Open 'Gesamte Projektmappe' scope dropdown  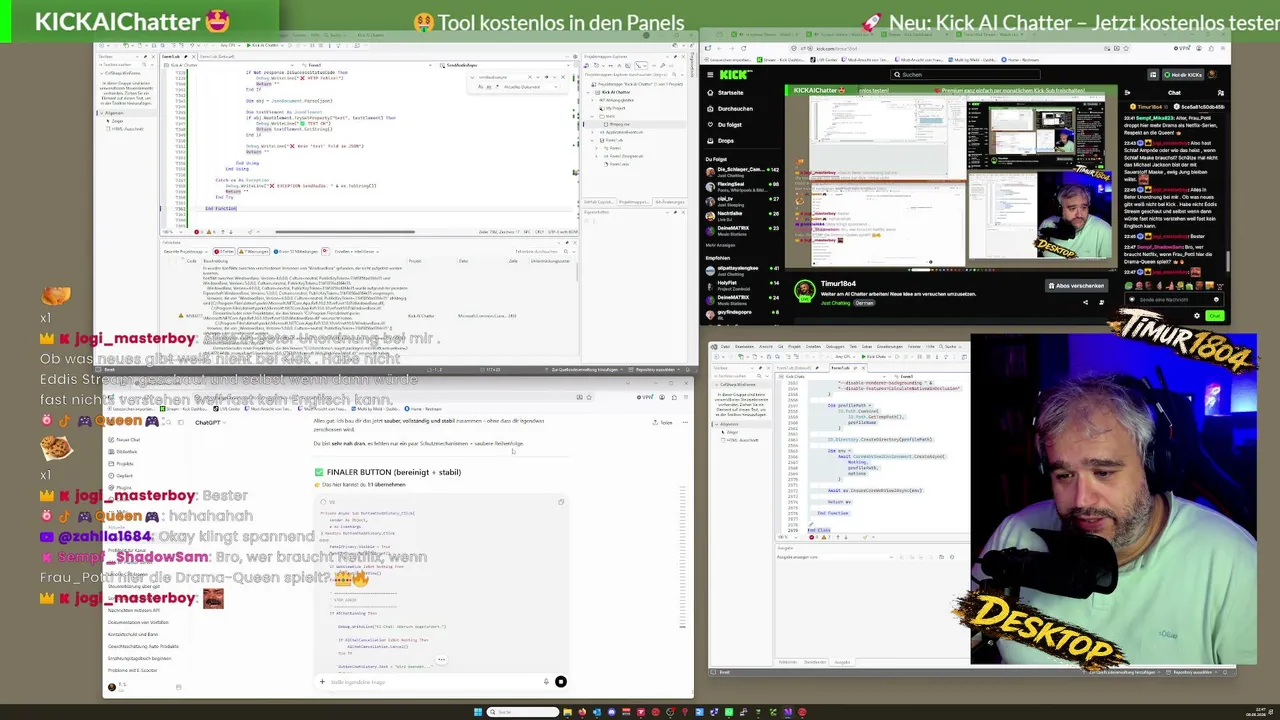pyautogui.click(x=184, y=251)
